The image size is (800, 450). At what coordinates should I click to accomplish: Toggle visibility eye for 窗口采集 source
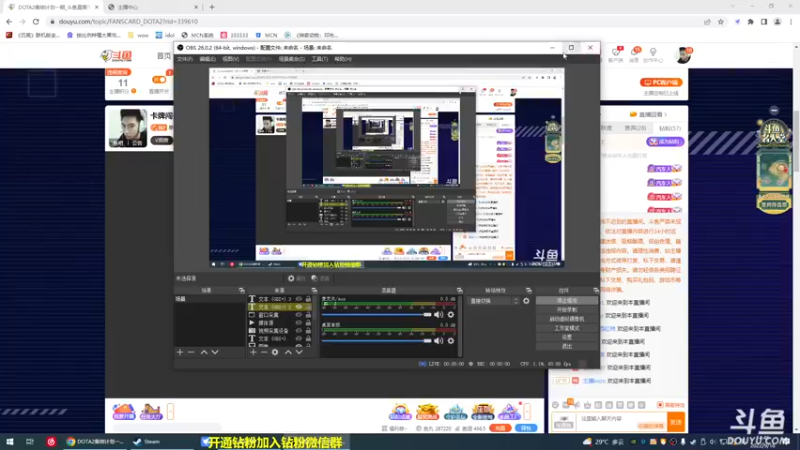point(298,315)
